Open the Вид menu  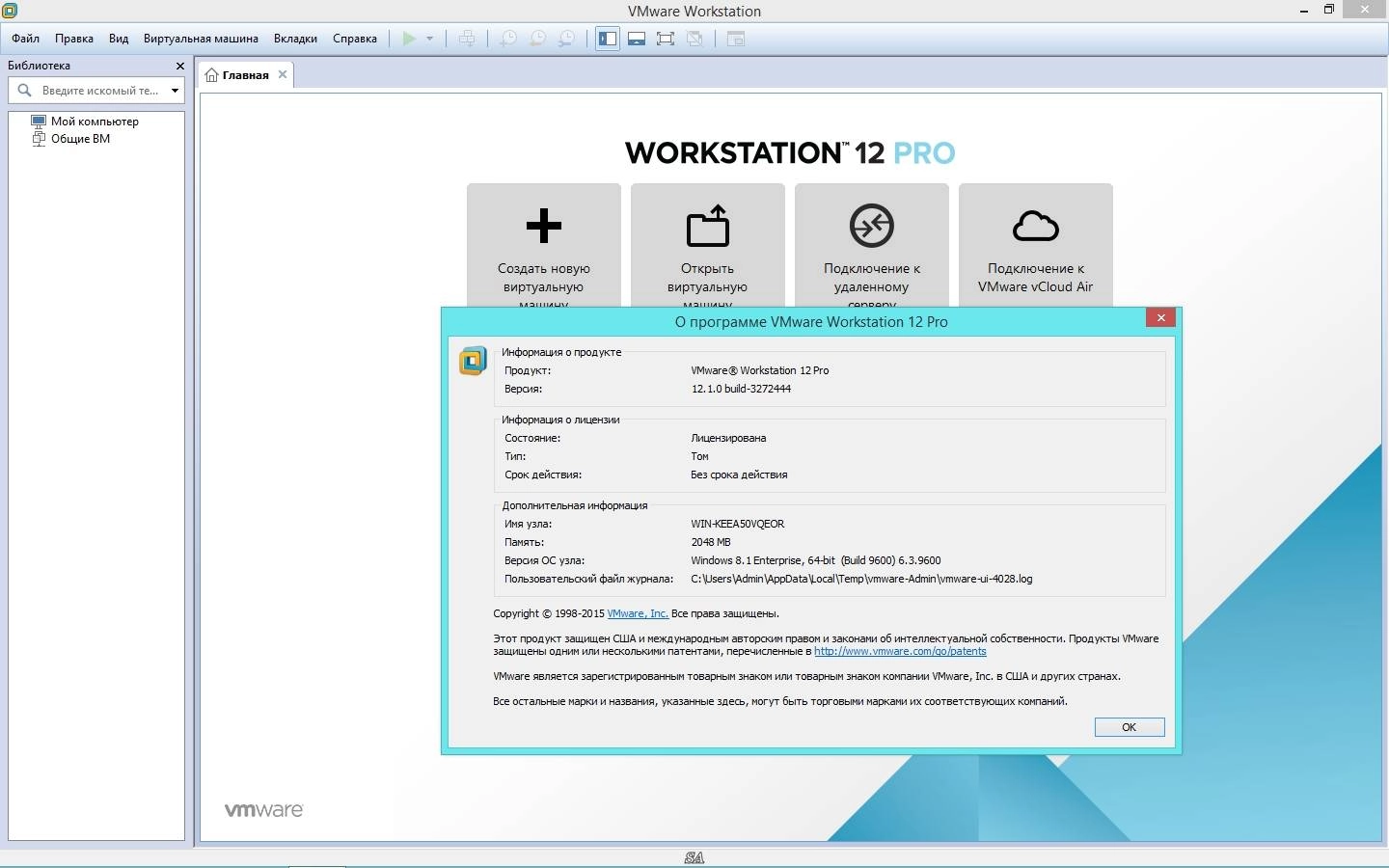coord(119,39)
